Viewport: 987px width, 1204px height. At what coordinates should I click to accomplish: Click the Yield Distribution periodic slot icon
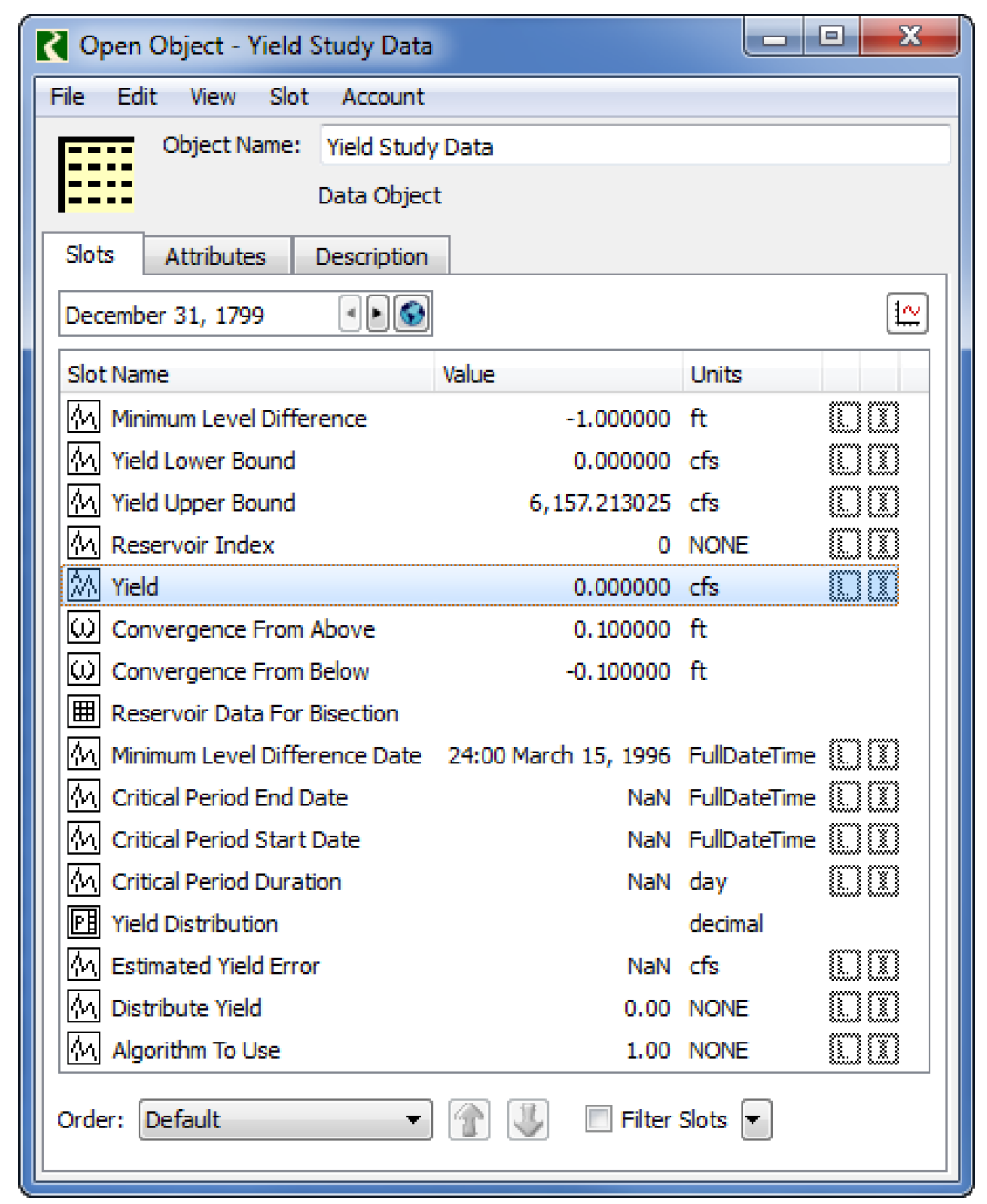click(x=84, y=923)
